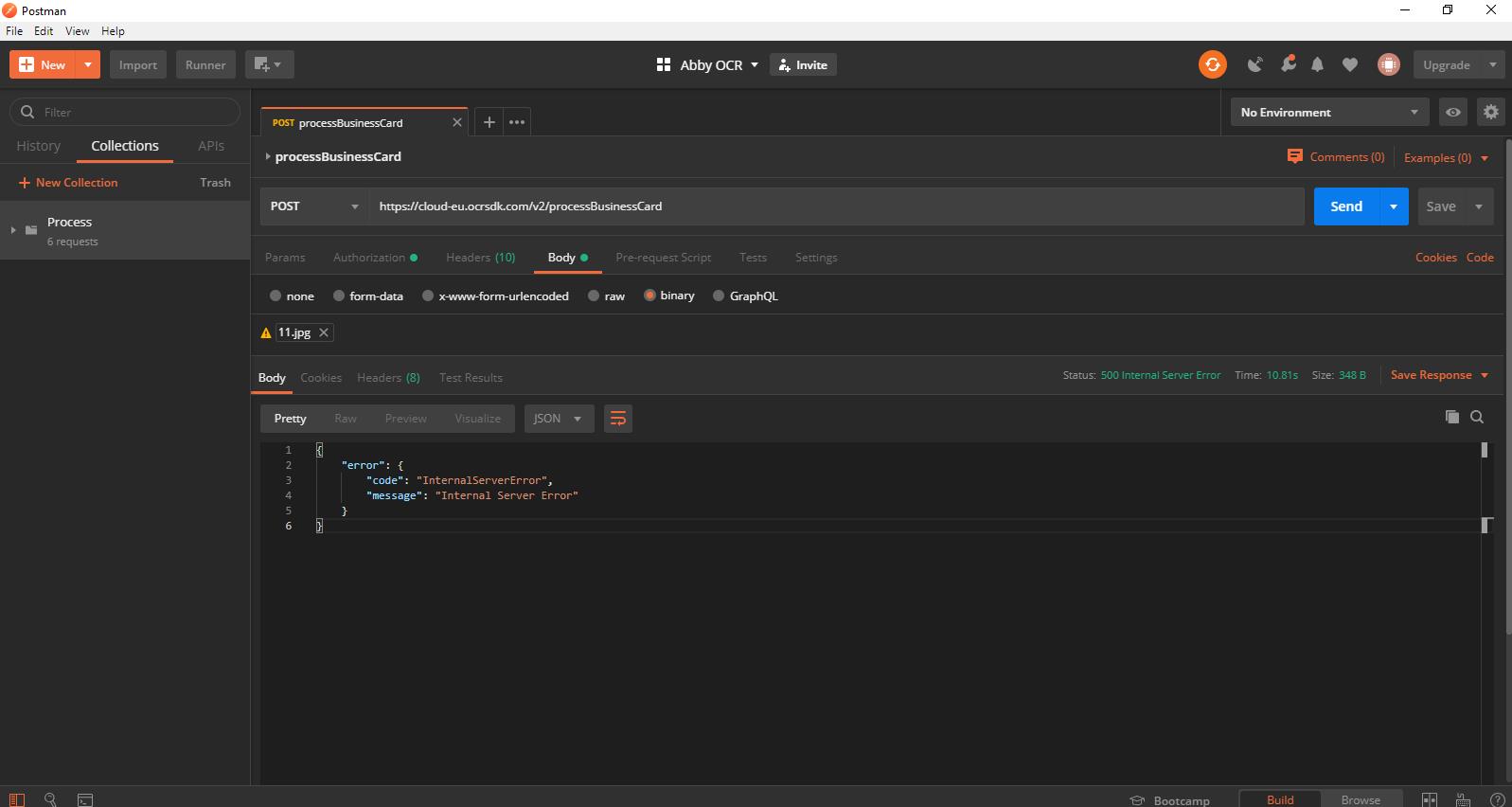
Task: Open keyboard shortcuts icon in status bar
Action: tap(1463, 800)
